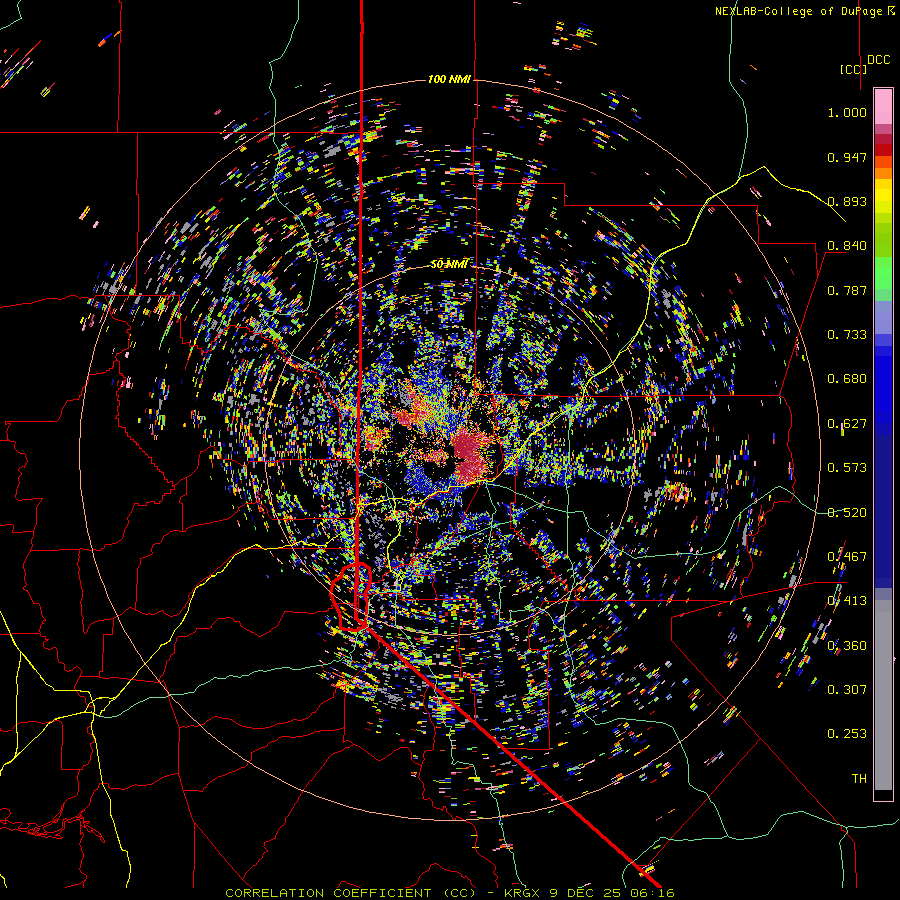900x900 pixels.
Task: Select the 0.840 legend value
Action: click(x=847, y=246)
